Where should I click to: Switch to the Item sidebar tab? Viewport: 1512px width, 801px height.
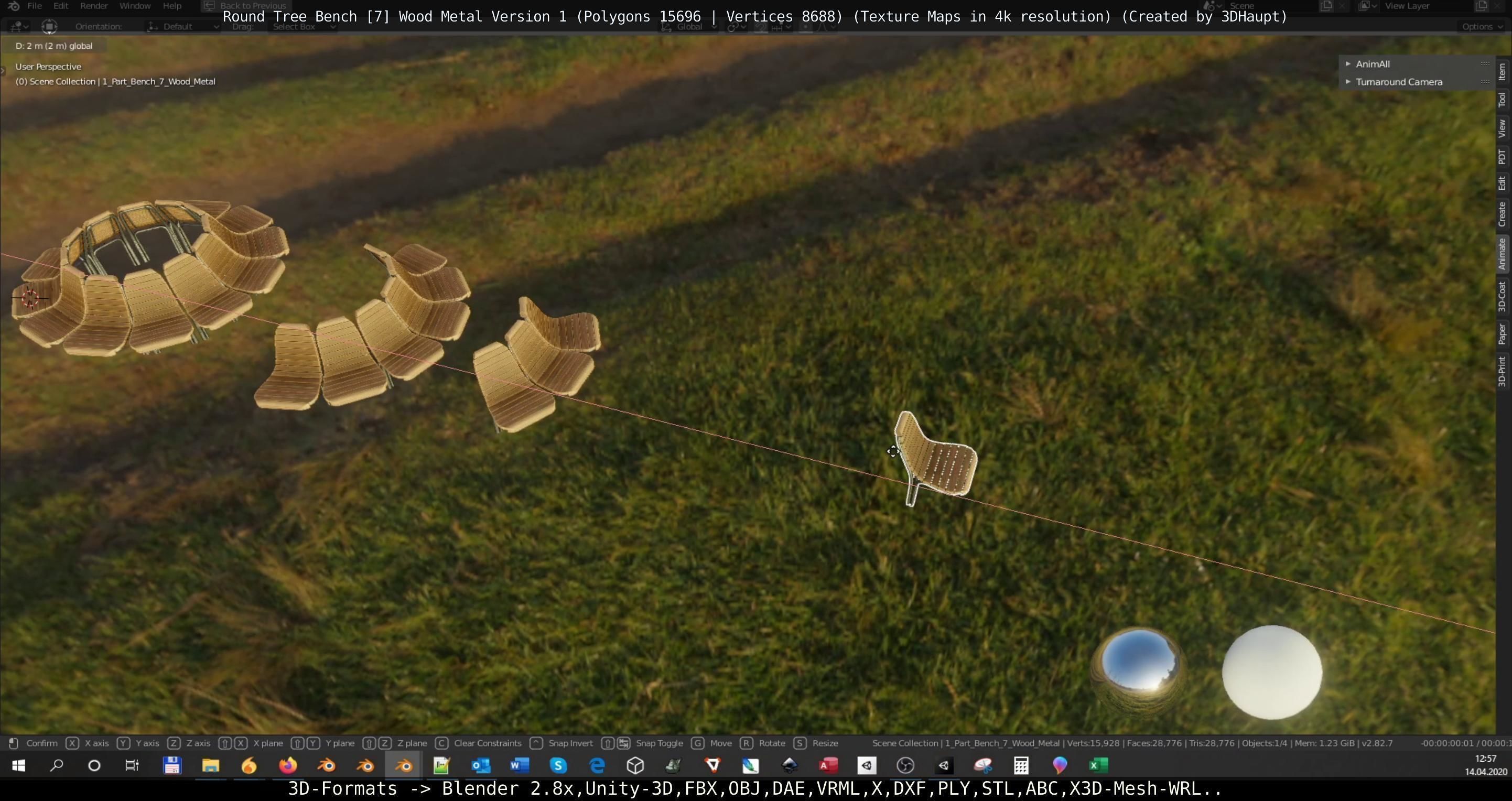pos(1502,72)
